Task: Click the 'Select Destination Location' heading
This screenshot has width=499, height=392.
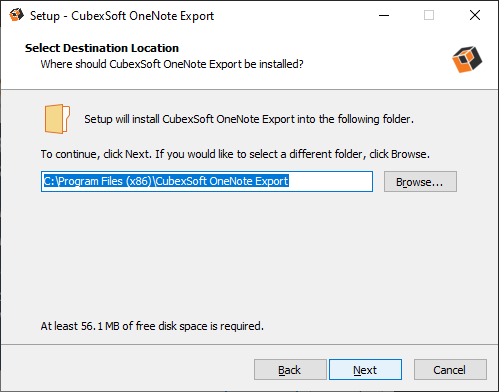Action: click(102, 48)
